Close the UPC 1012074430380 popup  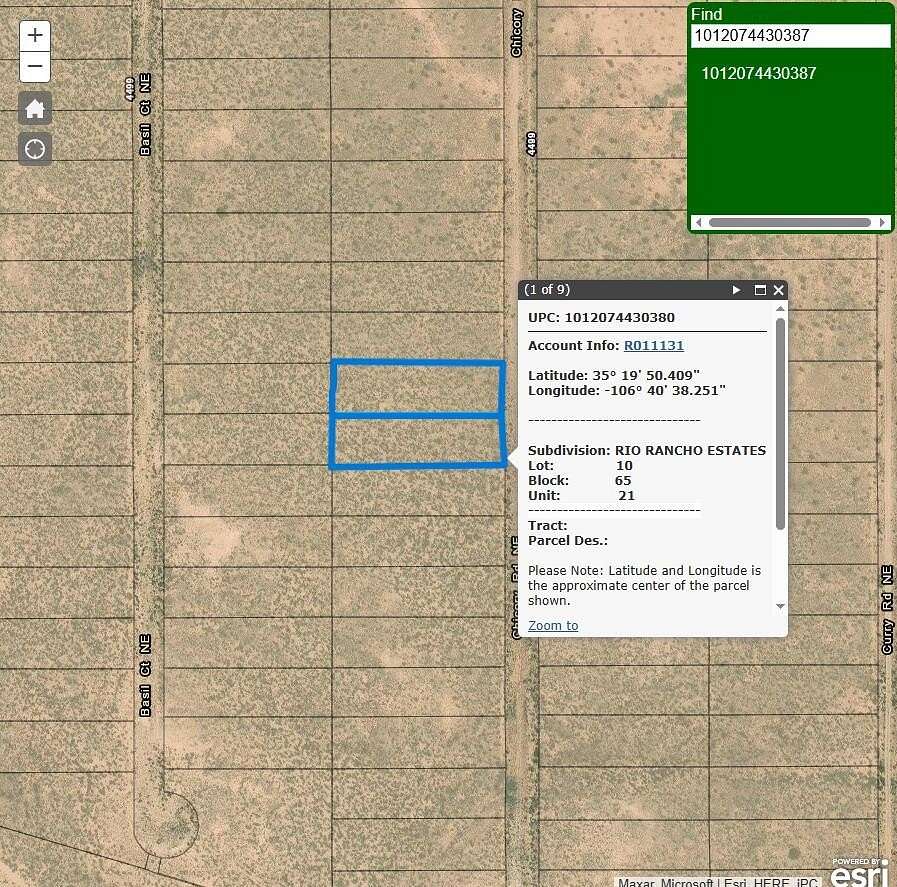(779, 289)
